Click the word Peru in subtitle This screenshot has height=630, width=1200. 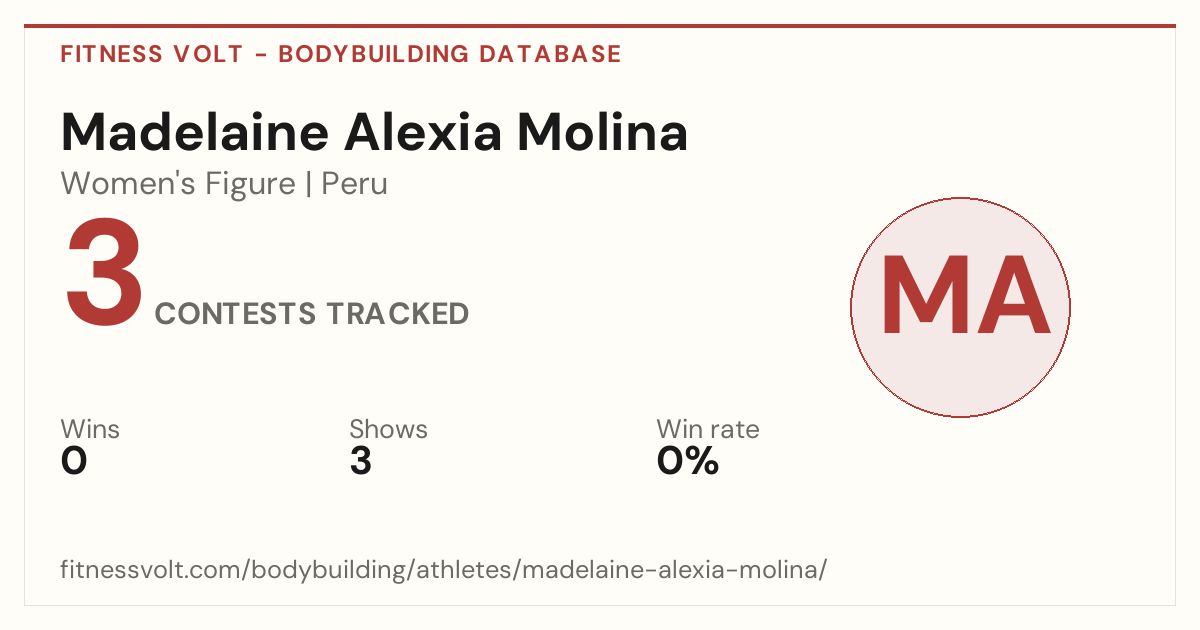point(354,184)
